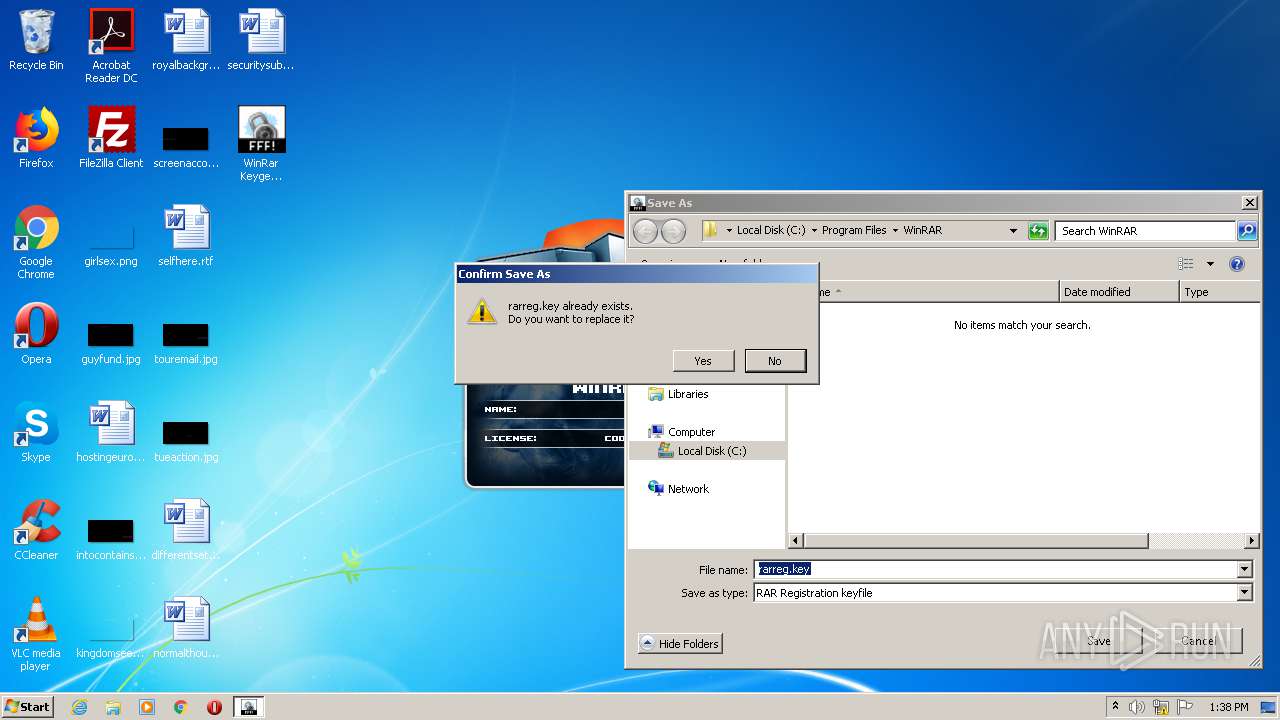1280x720 pixels.
Task: Launch Opera desktop shortcut
Action: 36,335
